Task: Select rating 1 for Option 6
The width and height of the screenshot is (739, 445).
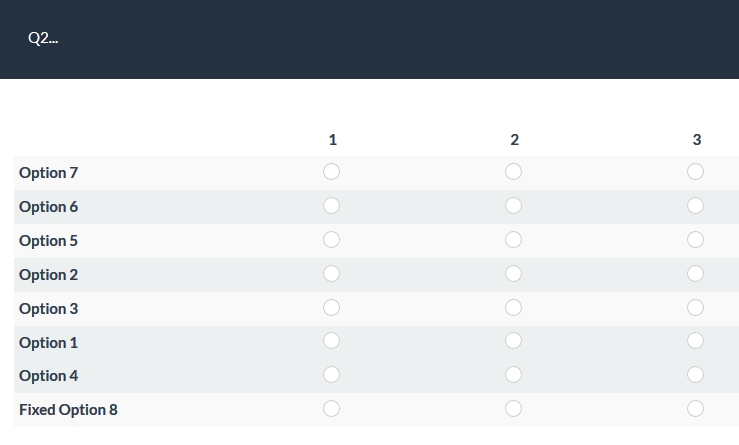Action: (x=332, y=206)
